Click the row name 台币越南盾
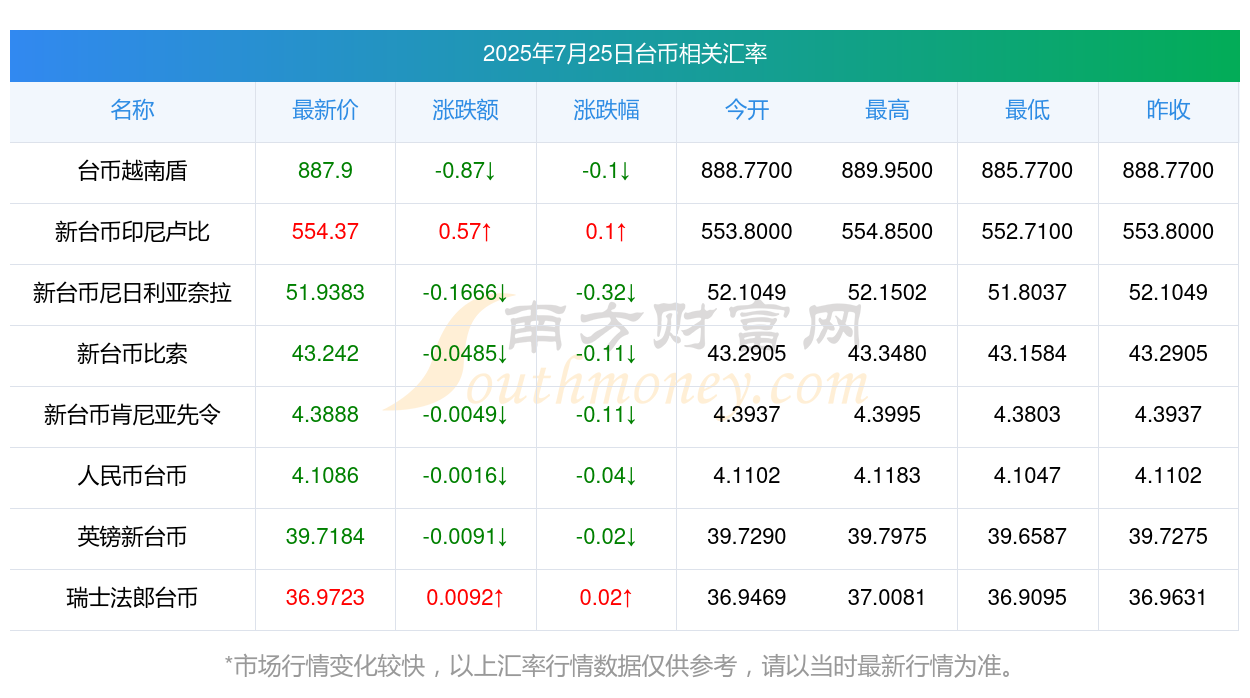The height and width of the screenshot is (698, 1250). point(132,171)
